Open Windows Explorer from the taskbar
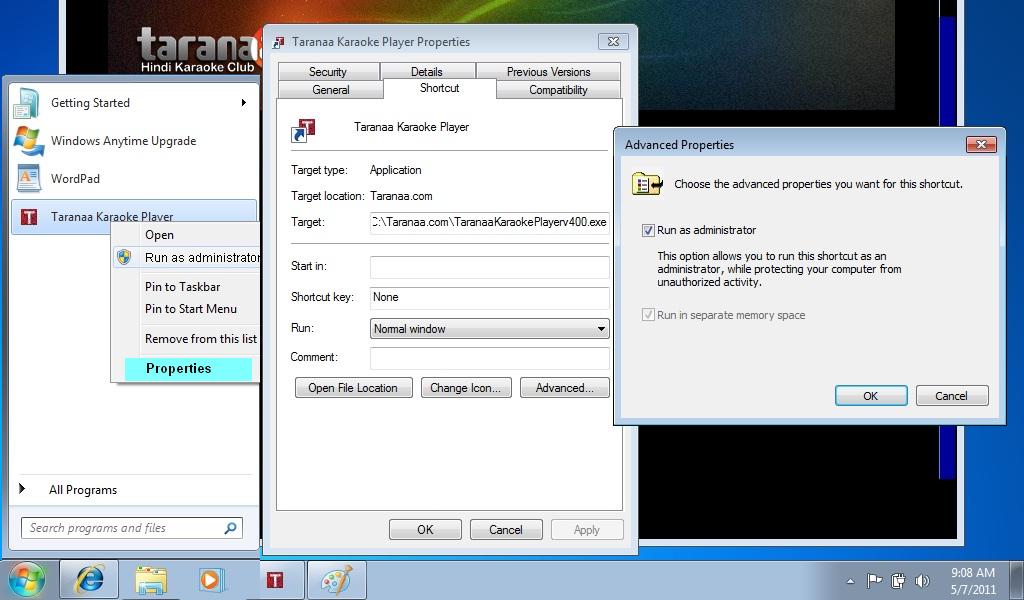This screenshot has height=600, width=1024. [150, 580]
